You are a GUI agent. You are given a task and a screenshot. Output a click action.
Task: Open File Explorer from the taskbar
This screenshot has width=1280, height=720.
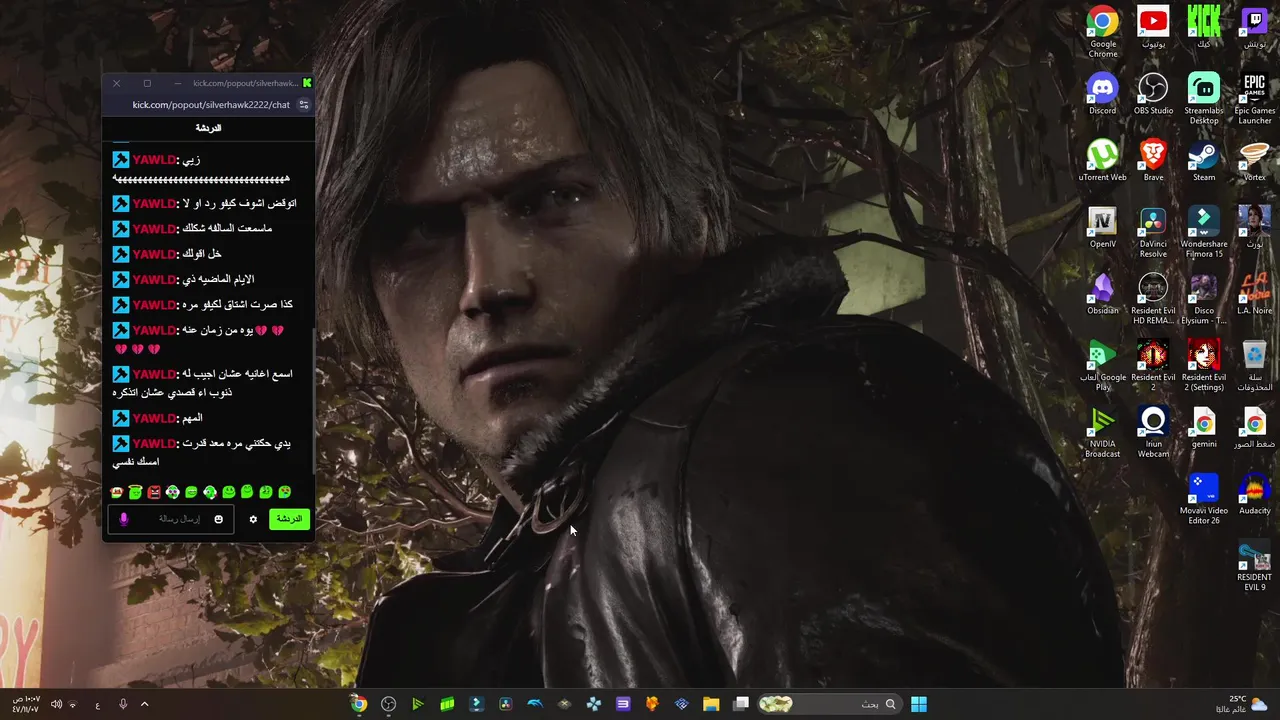tap(711, 704)
